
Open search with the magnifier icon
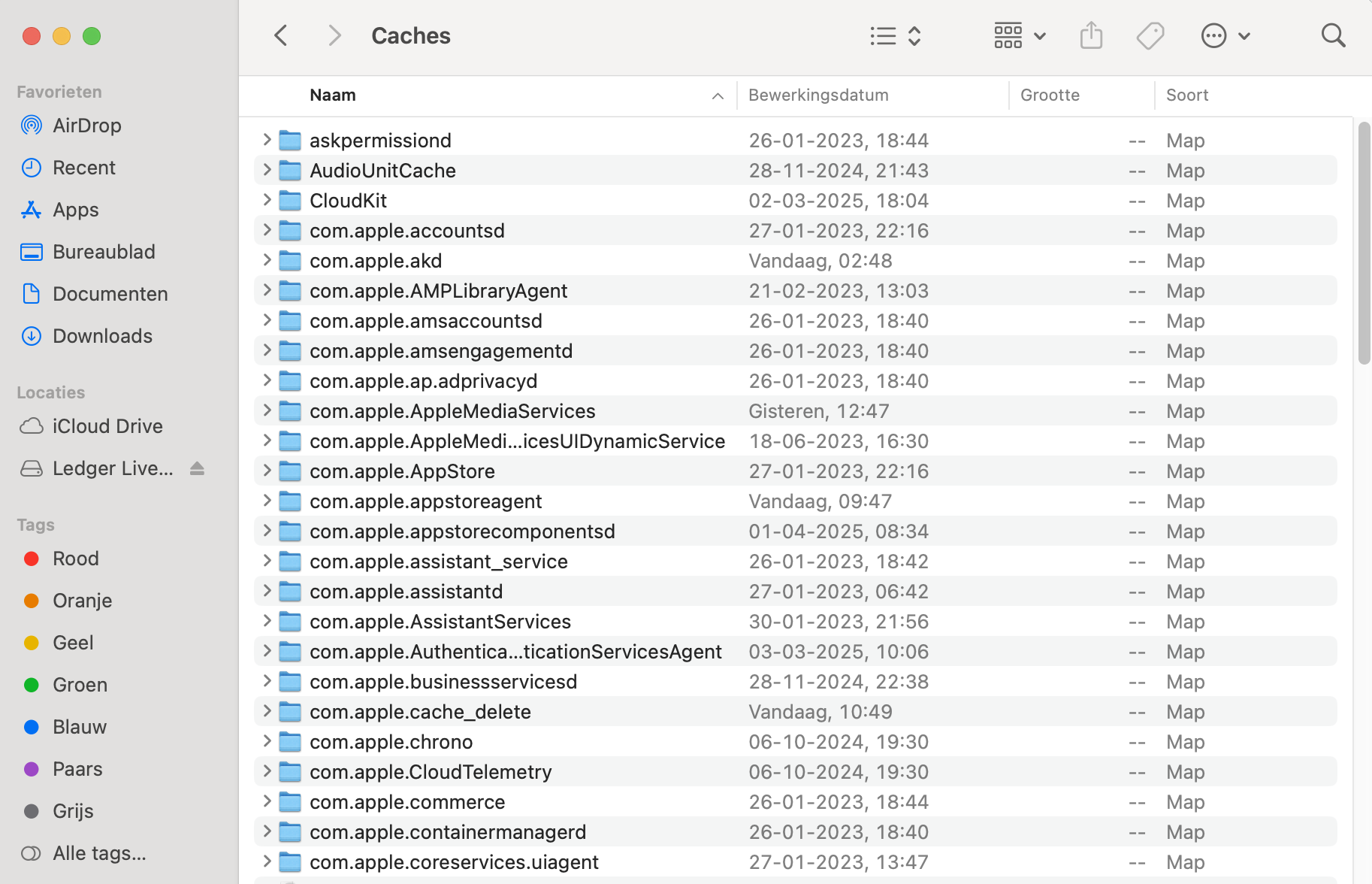pos(1333,35)
